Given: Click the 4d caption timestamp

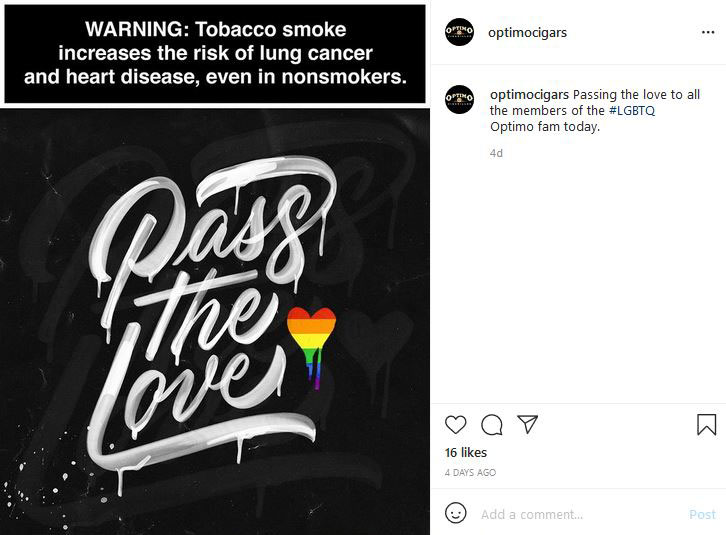Looking at the screenshot, I should coord(496,153).
